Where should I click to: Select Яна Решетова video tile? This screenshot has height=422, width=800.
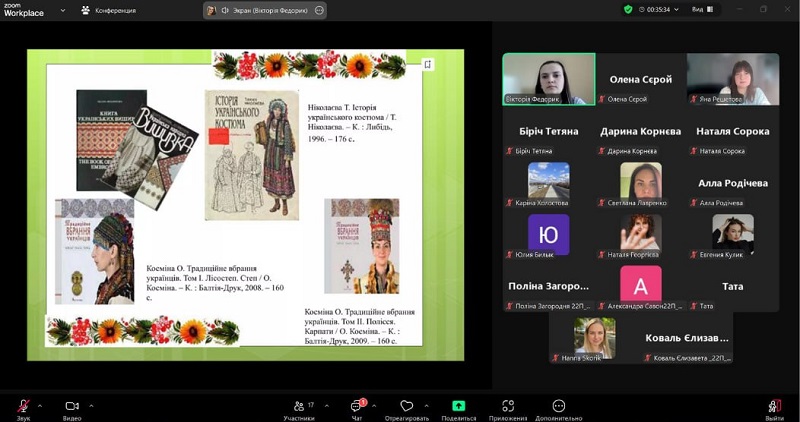tap(732, 79)
